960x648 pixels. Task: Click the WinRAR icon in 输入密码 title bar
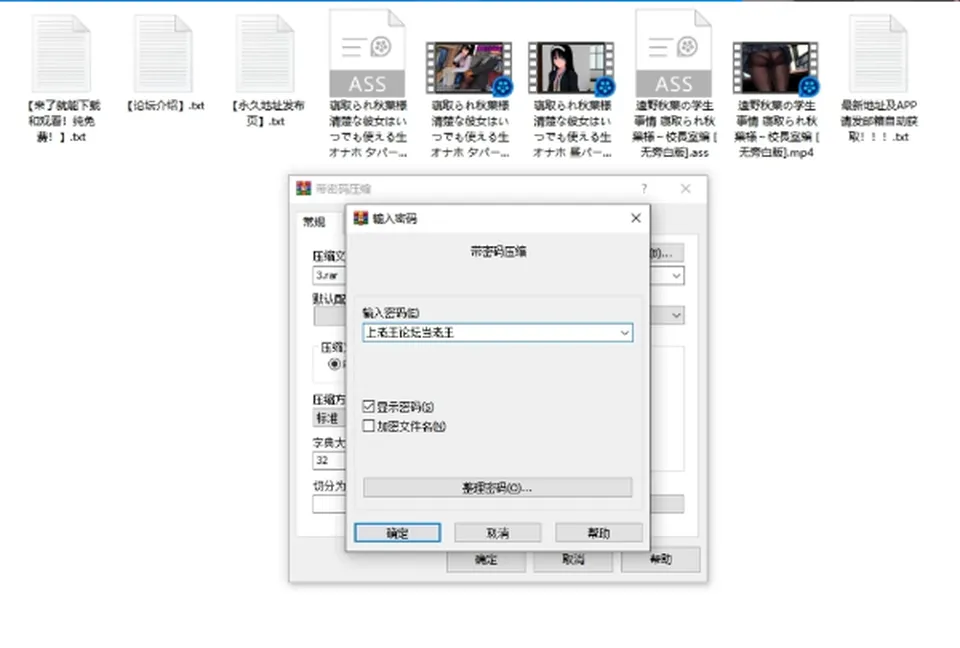[361, 218]
